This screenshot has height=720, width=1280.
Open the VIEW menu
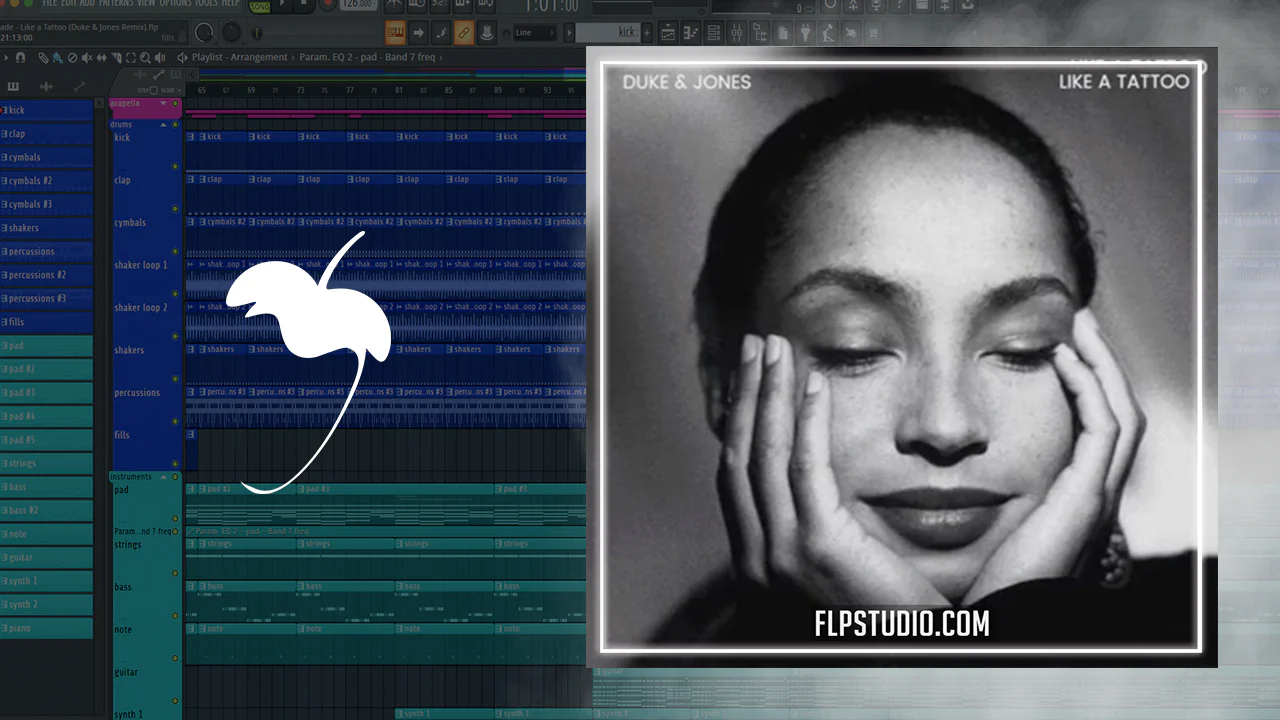(146, 4)
